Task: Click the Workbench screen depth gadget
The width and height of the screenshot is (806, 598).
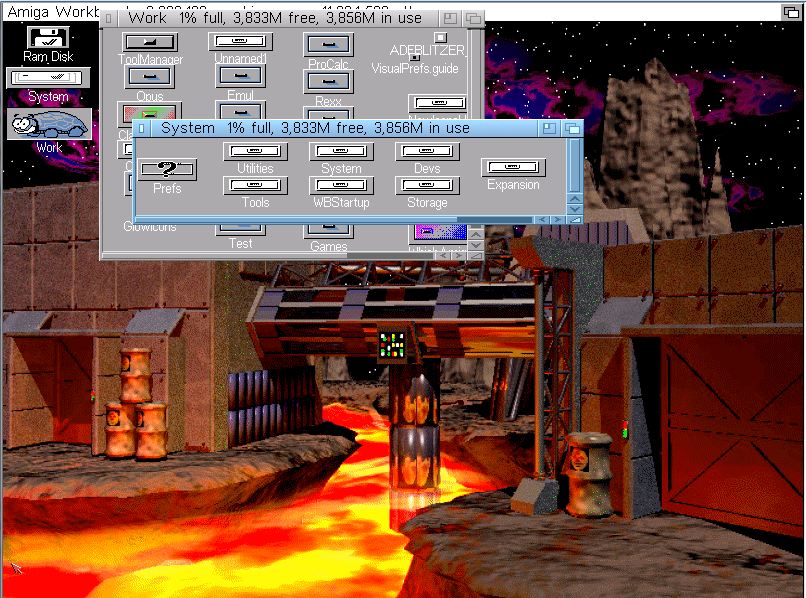Action: pos(791,12)
